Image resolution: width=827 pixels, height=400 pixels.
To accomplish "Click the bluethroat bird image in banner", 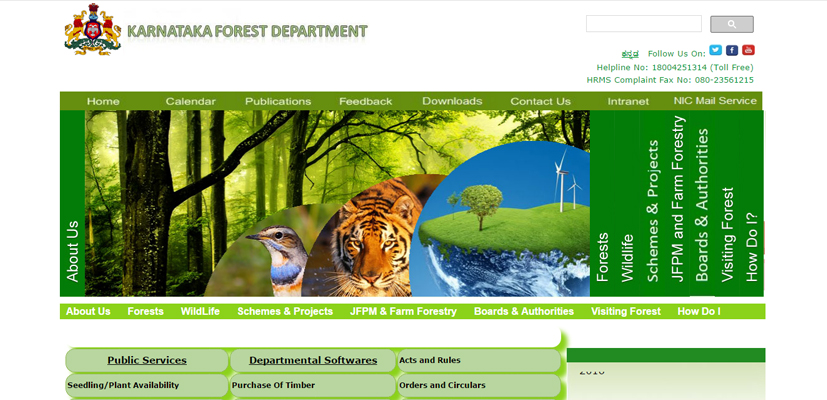I will click(x=280, y=259).
